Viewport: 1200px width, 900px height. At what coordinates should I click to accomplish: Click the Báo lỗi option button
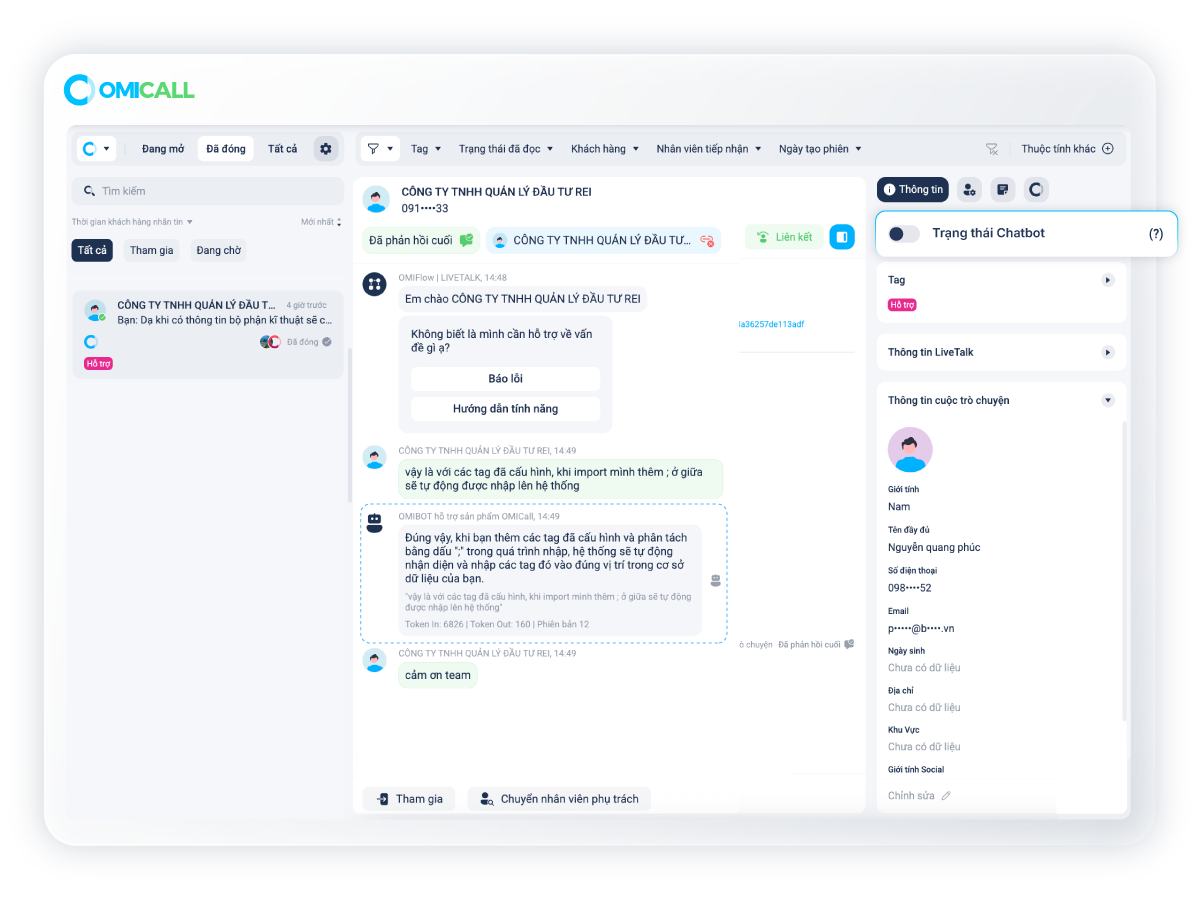tap(505, 379)
